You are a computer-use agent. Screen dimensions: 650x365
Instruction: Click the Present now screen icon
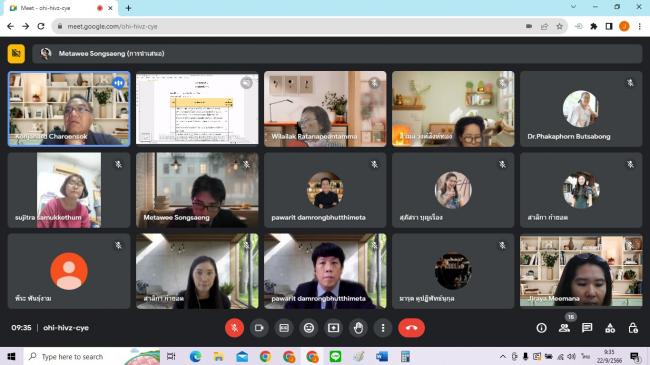click(x=333, y=328)
